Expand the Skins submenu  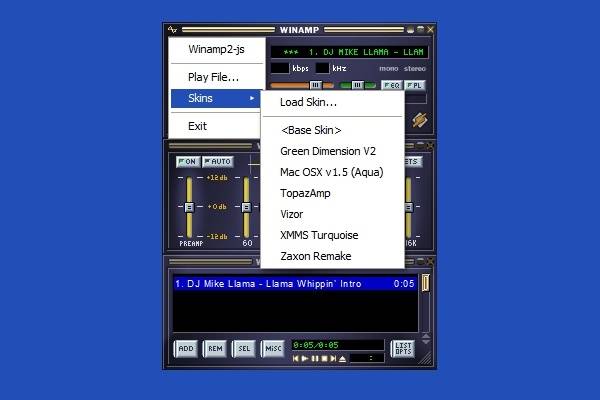click(216, 98)
